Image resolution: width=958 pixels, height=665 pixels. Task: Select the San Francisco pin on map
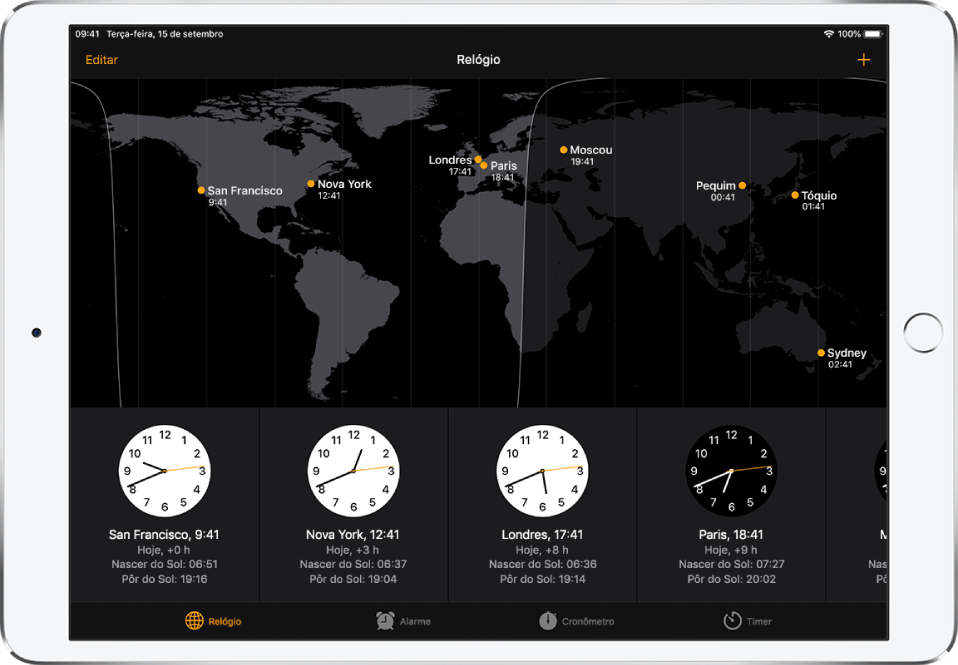(199, 188)
